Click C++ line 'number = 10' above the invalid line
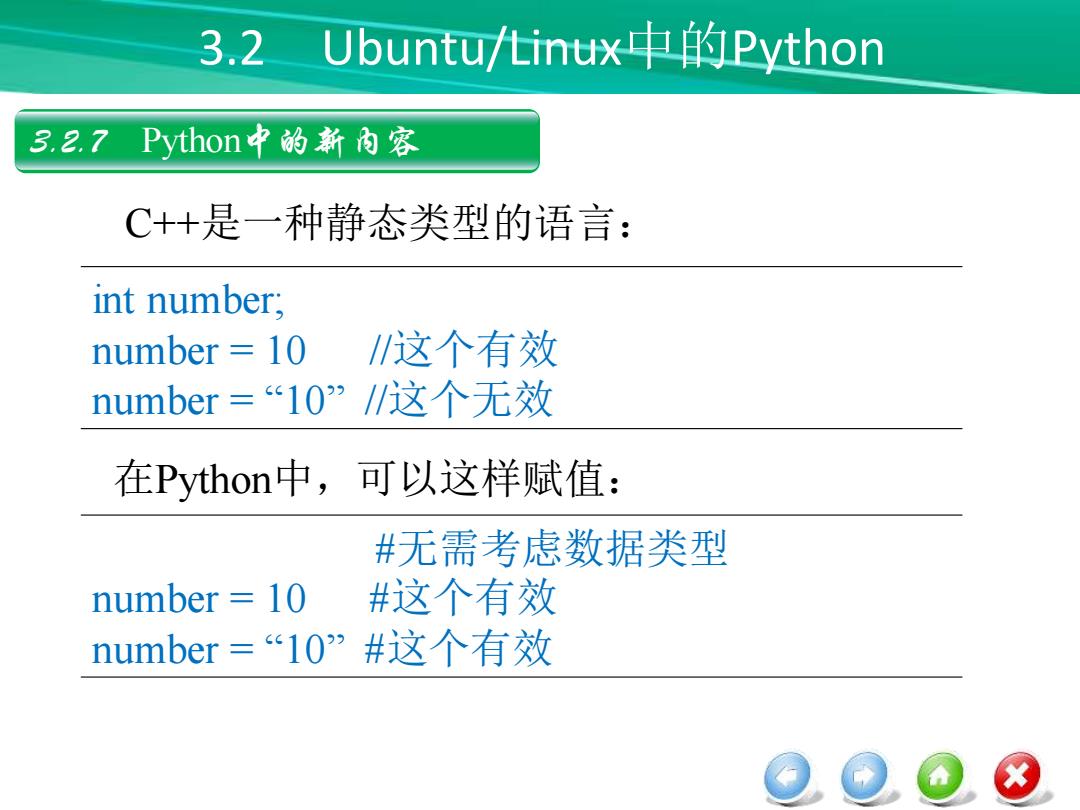1080x810 pixels. [x=199, y=351]
